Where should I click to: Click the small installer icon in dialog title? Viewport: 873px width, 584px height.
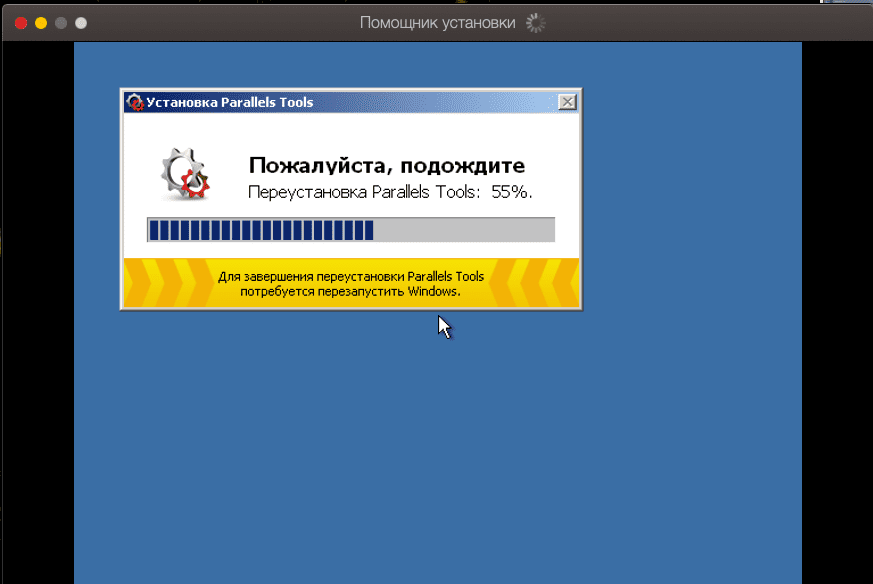point(134,102)
